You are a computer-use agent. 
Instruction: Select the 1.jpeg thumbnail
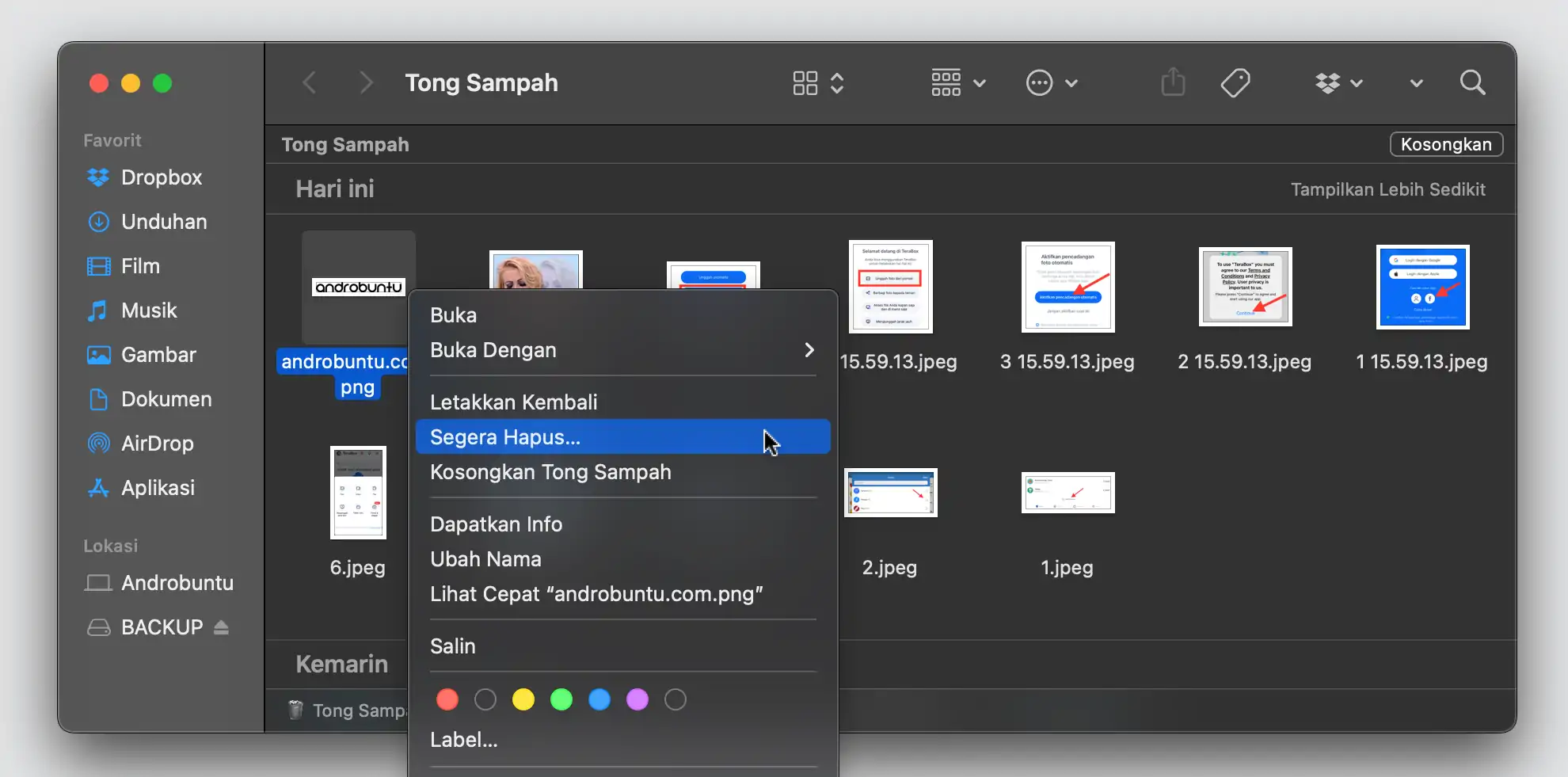point(1067,493)
